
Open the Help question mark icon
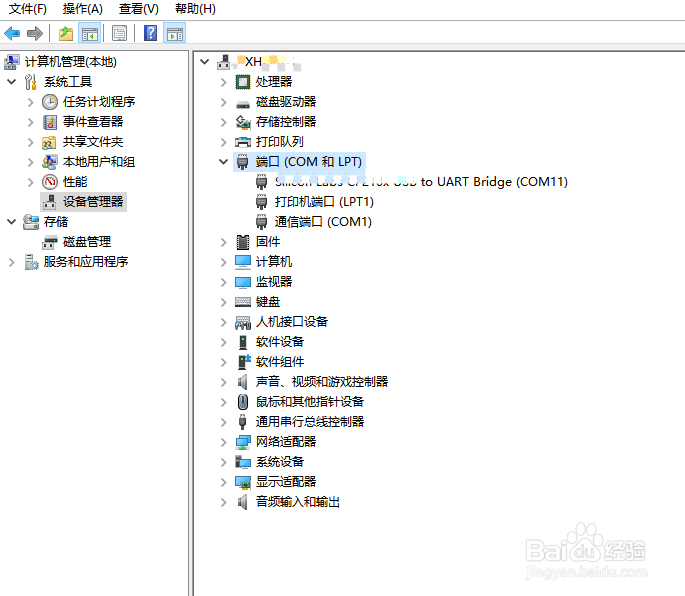coord(151,33)
